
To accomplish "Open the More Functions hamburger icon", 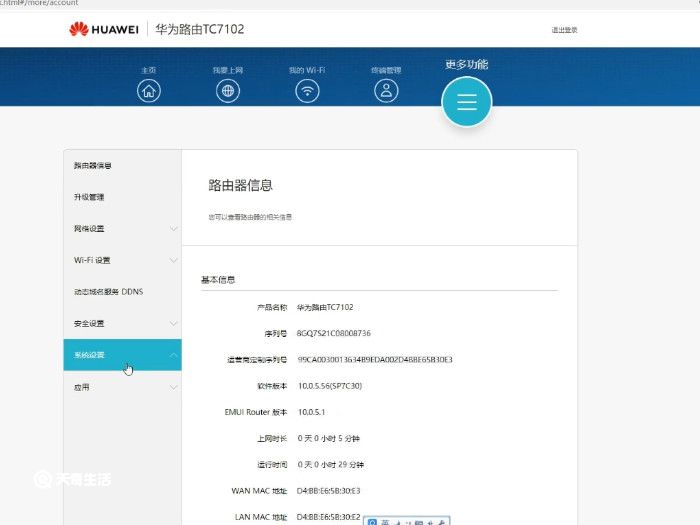I will [x=467, y=102].
